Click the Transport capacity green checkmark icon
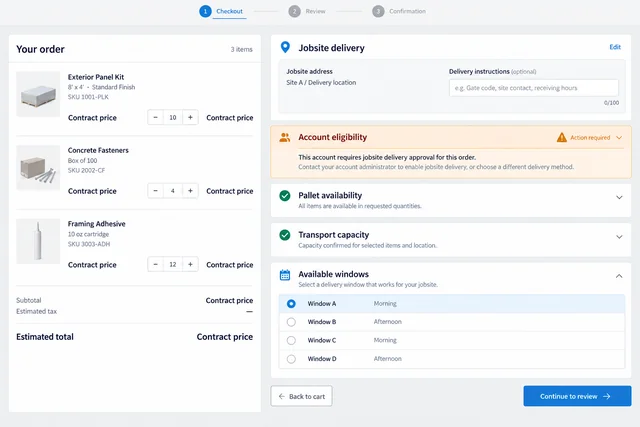The image size is (640, 427). 285,235
